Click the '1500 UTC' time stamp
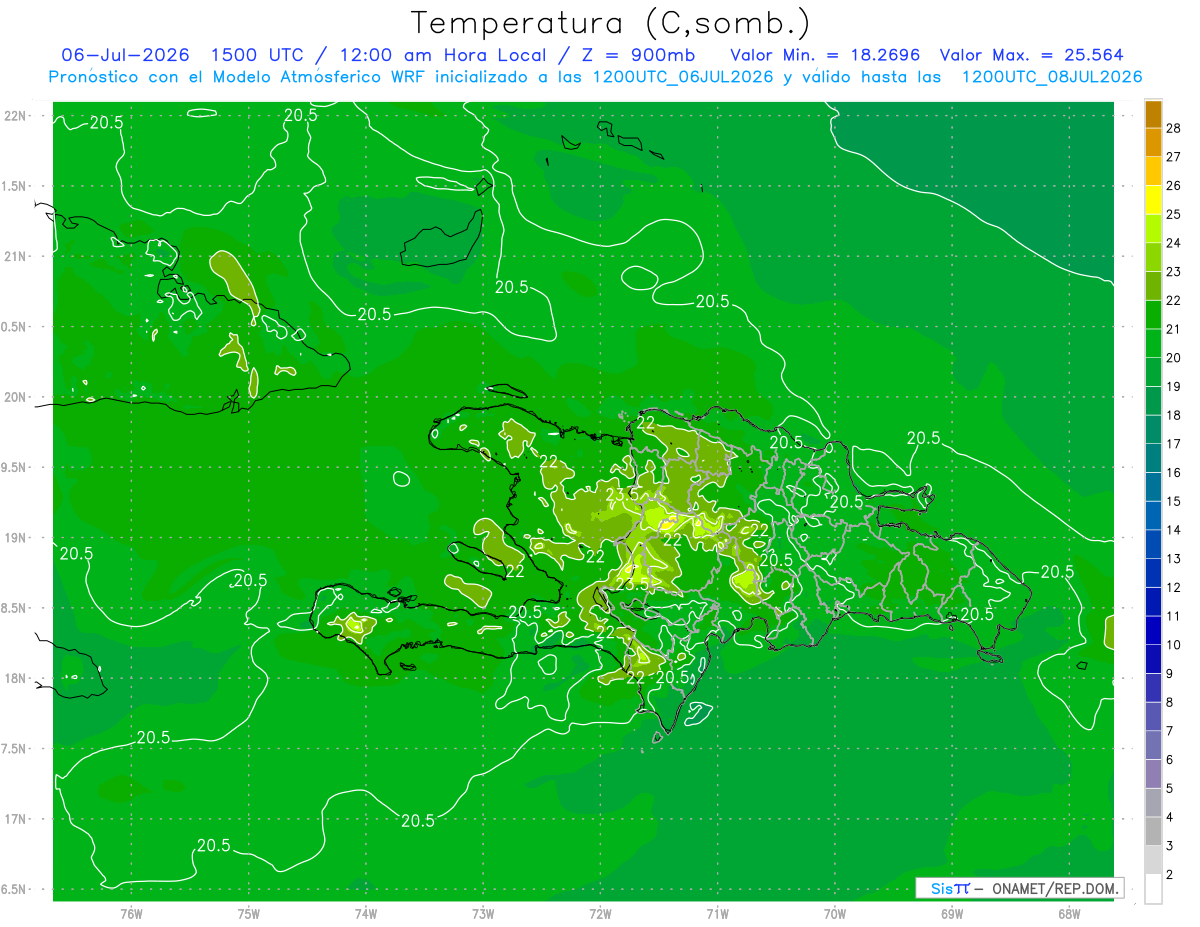 tap(261, 55)
